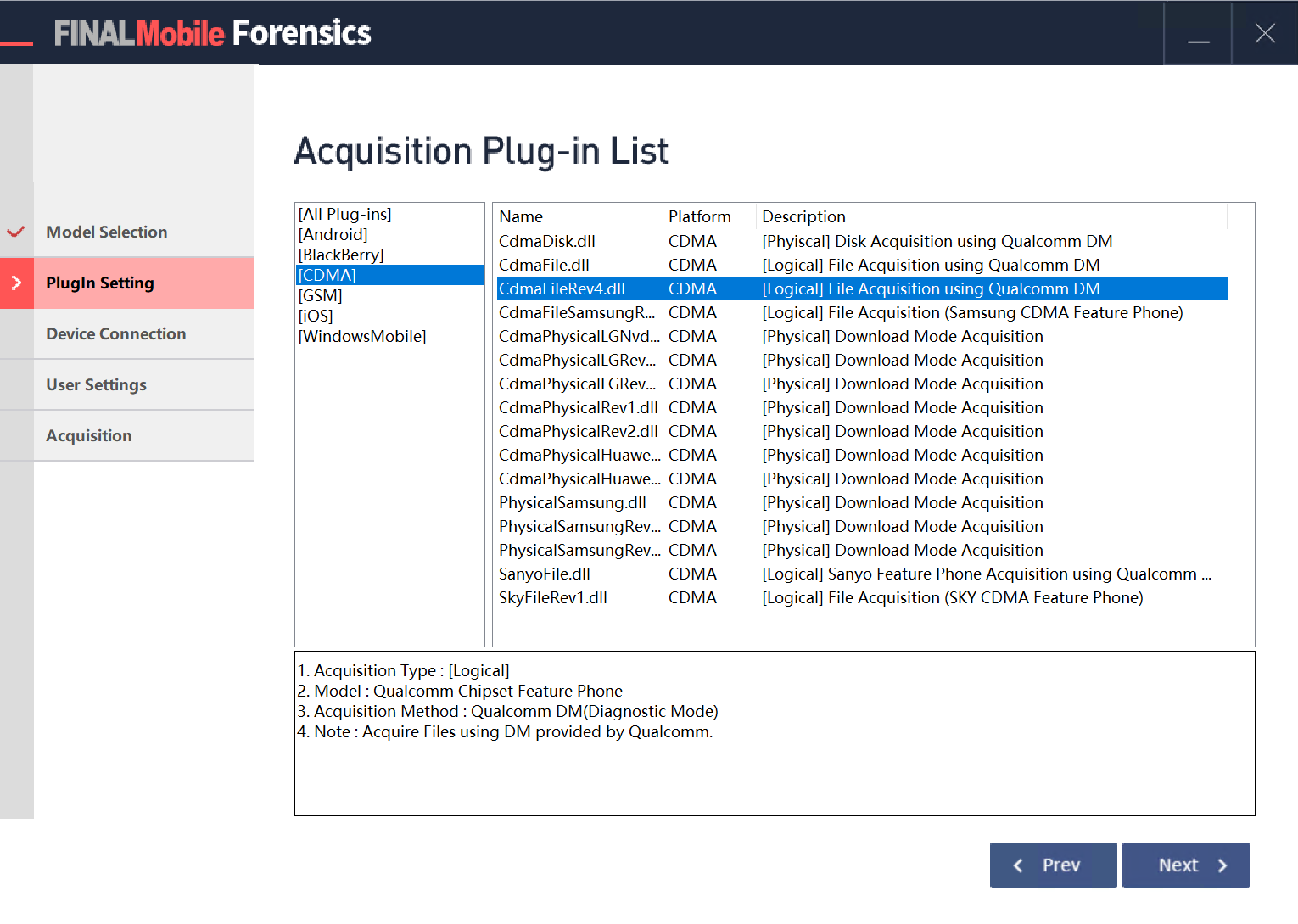Select CdmaPhysicalRev2.dll plug-in

coord(862,432)
